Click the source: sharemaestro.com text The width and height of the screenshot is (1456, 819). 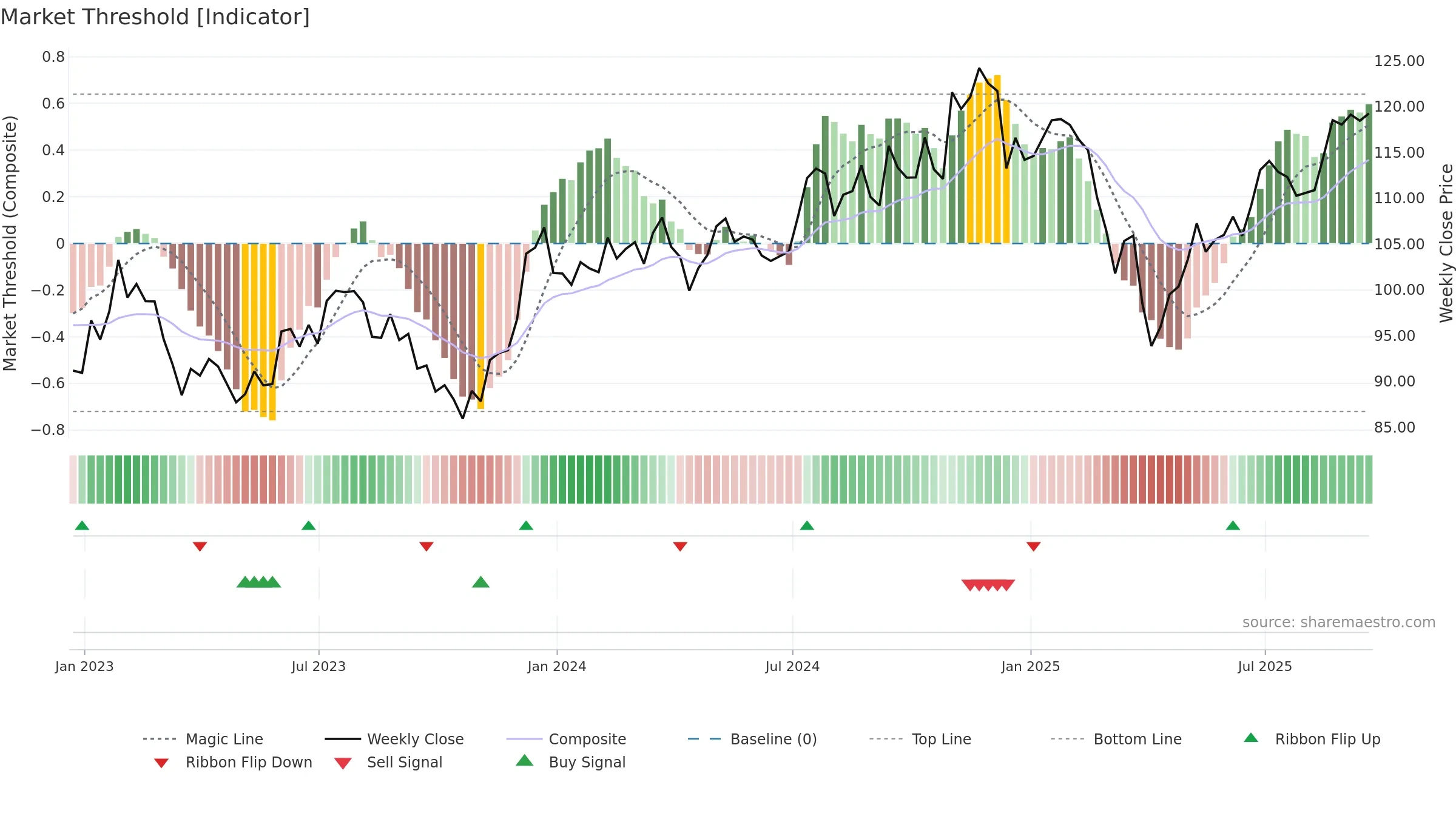point(1339,622)
